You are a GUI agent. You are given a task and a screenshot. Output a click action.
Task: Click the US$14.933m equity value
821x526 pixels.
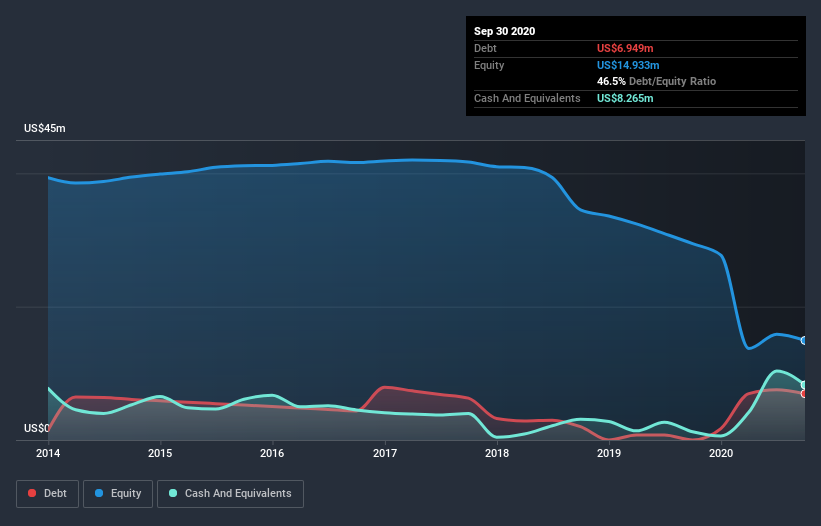point(628,65)
